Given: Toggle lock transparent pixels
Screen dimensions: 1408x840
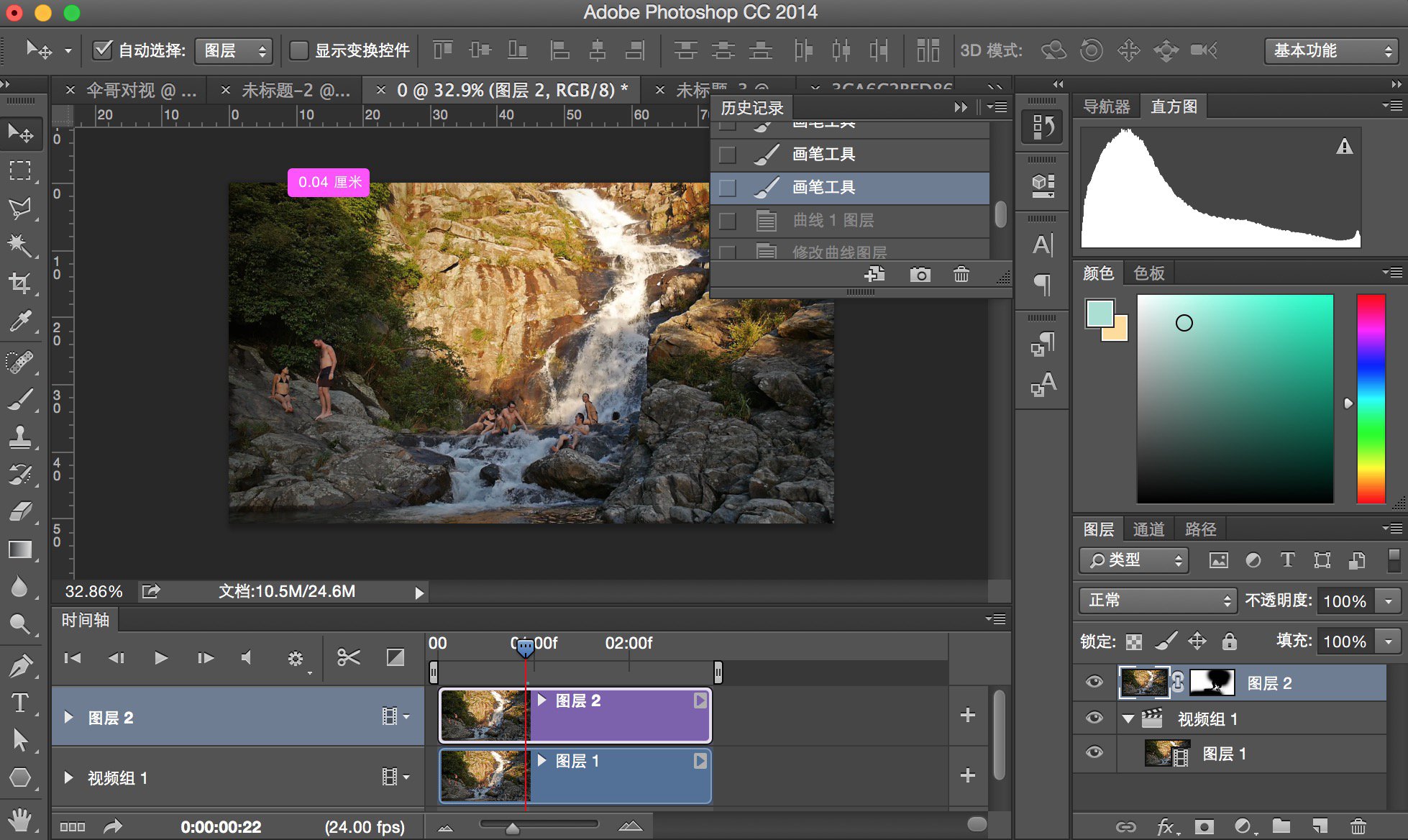Looking at the screenshot, I should tap(1133, 642).
